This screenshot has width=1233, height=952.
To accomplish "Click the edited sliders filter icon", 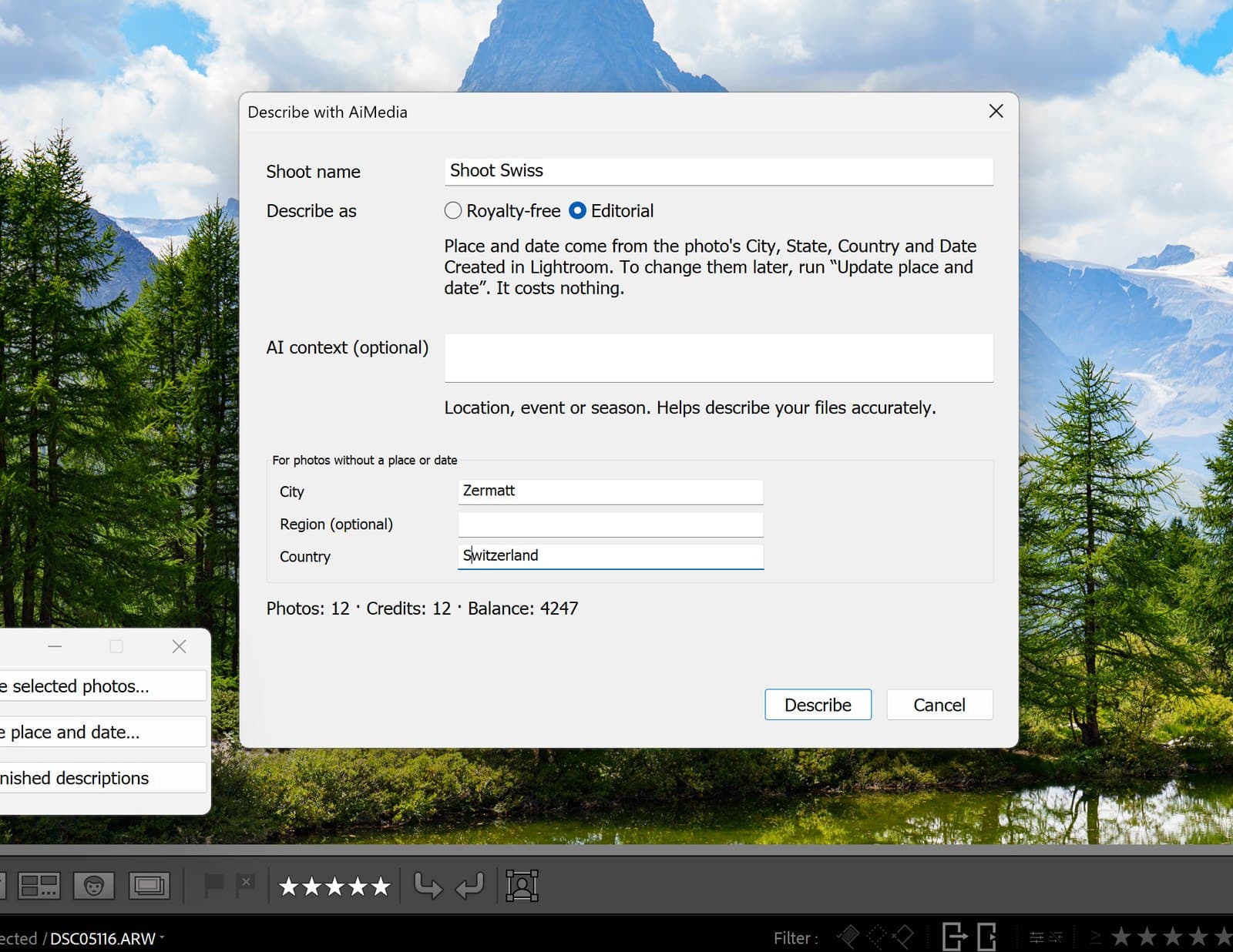I will tap(1037, 937).
